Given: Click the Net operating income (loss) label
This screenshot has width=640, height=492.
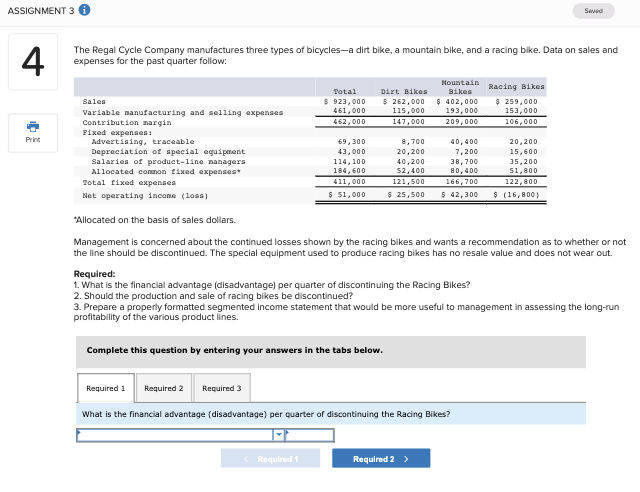Looking at the screenshot, I should tap(145, 196).
